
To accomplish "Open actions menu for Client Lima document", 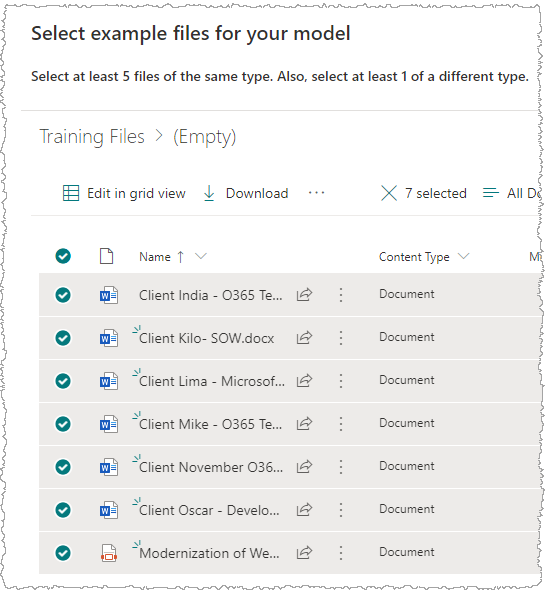I will tap(341, 381).
